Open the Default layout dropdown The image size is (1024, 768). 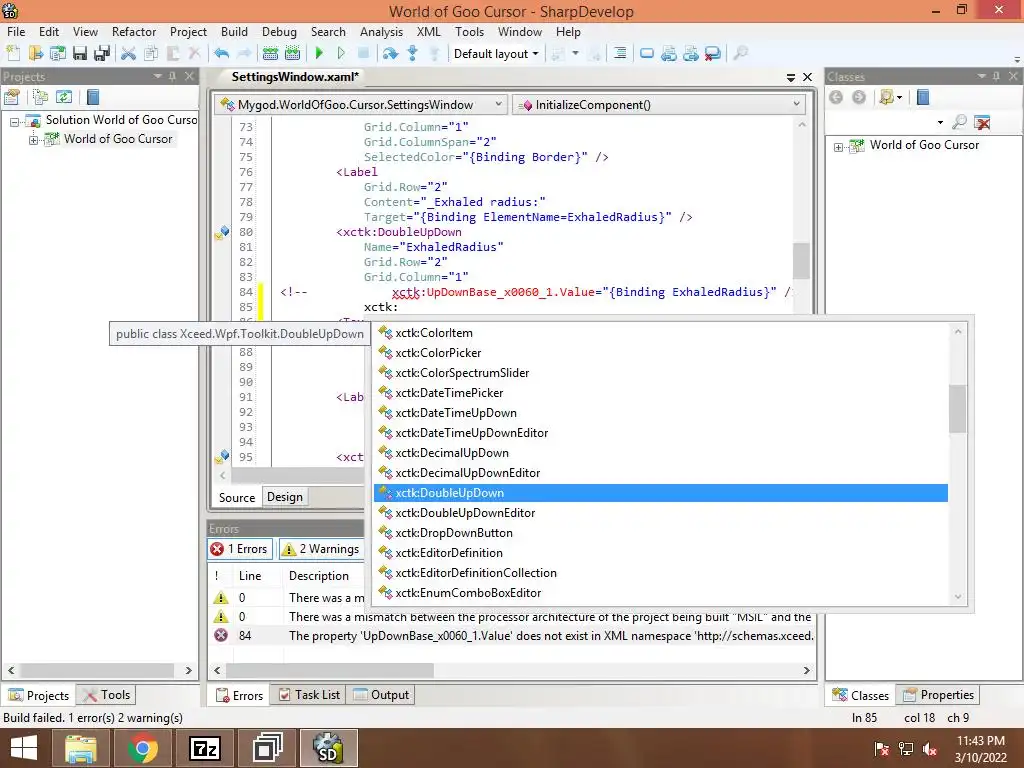[496, 54]
